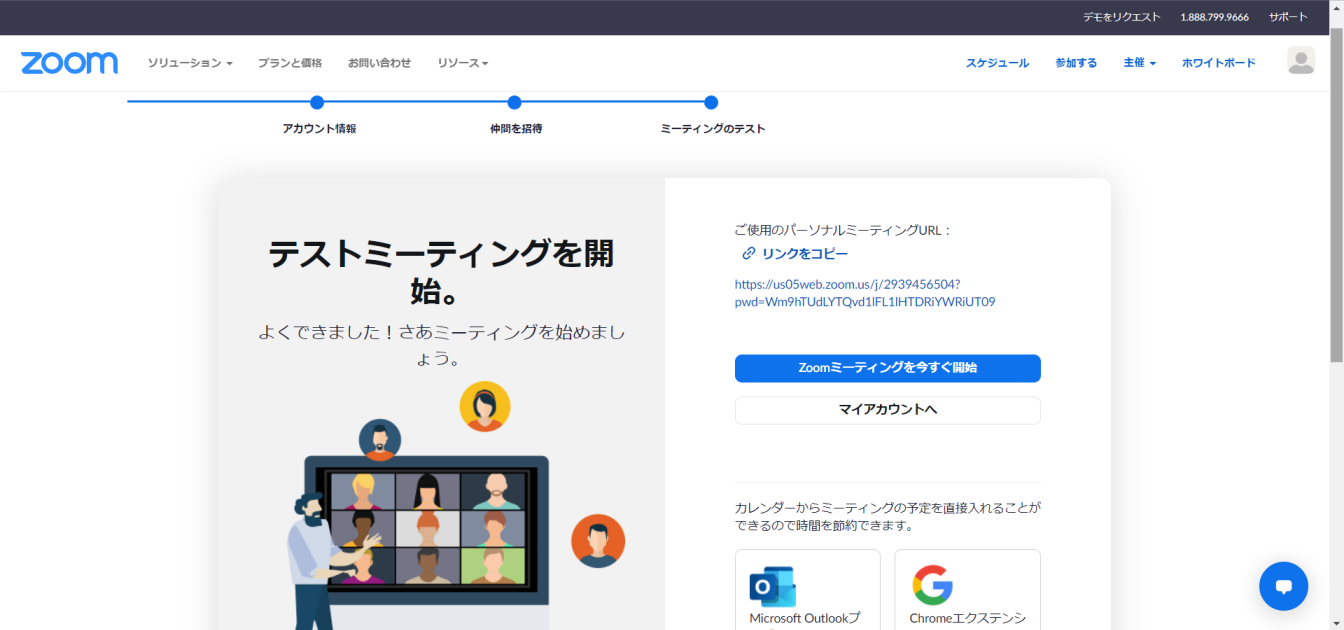Screen dimensions: 1344x630
Task: Open the personal meeting URL link
Action: (x=864, y=293)
